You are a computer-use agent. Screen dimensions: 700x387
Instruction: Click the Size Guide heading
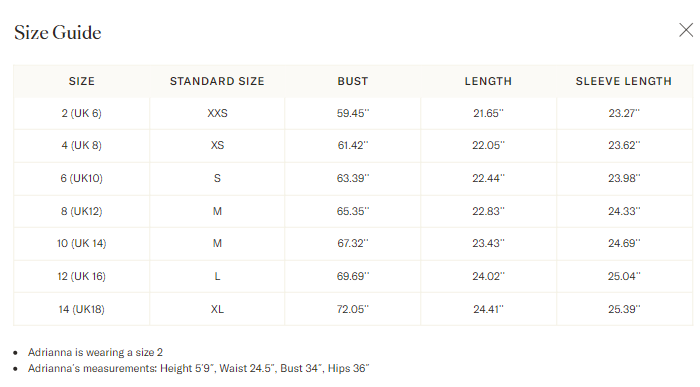coord(58,33)
